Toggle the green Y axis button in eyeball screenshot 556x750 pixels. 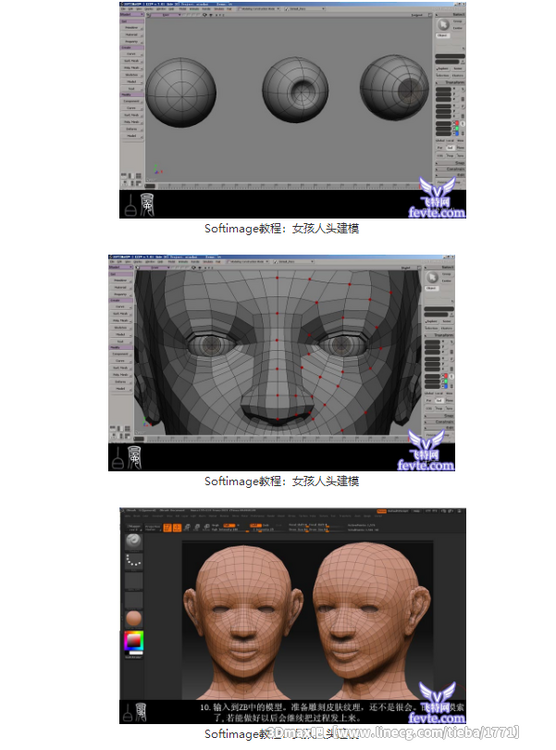(x=457, y=128)
